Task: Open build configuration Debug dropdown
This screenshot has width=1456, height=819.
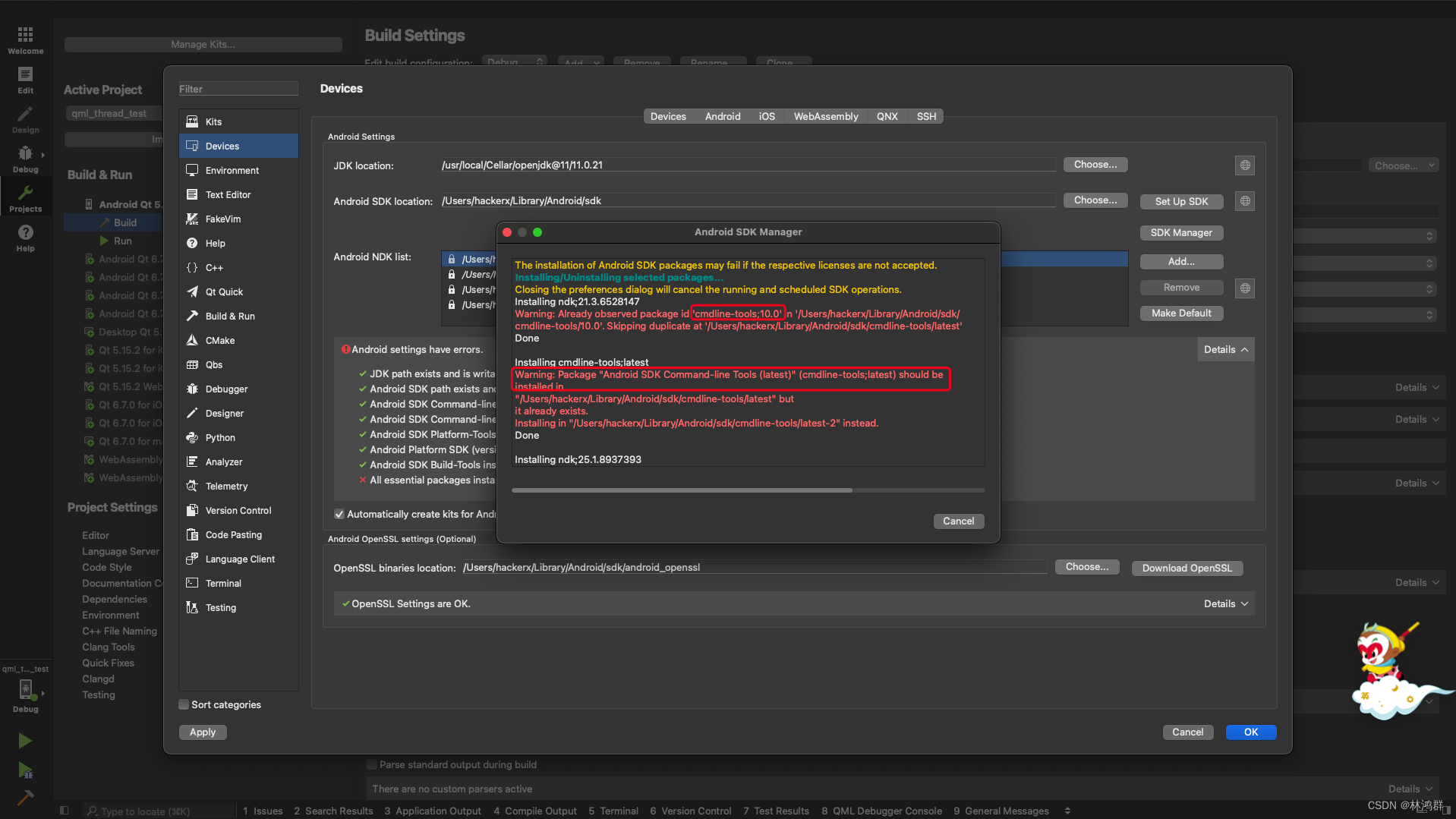Action: coord(515,61)
